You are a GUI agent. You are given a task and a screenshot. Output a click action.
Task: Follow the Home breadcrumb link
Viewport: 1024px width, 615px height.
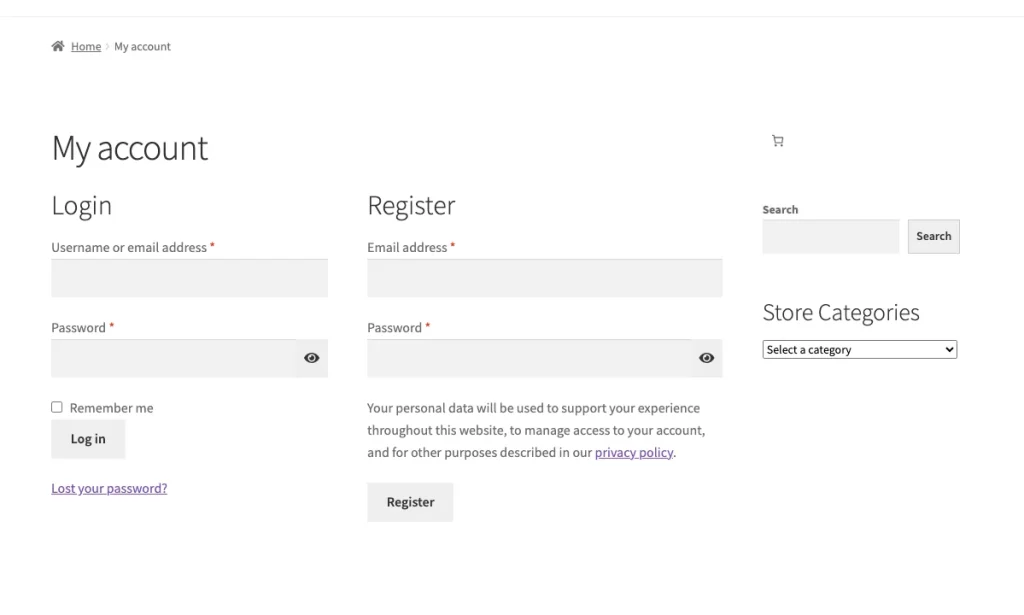click(x=86, y=47)
